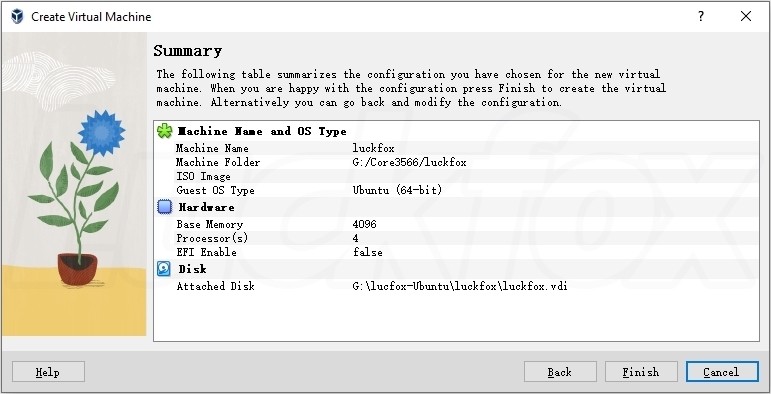Select the Guest OS Type row
771x394 pixels.
tap(456, 190)
